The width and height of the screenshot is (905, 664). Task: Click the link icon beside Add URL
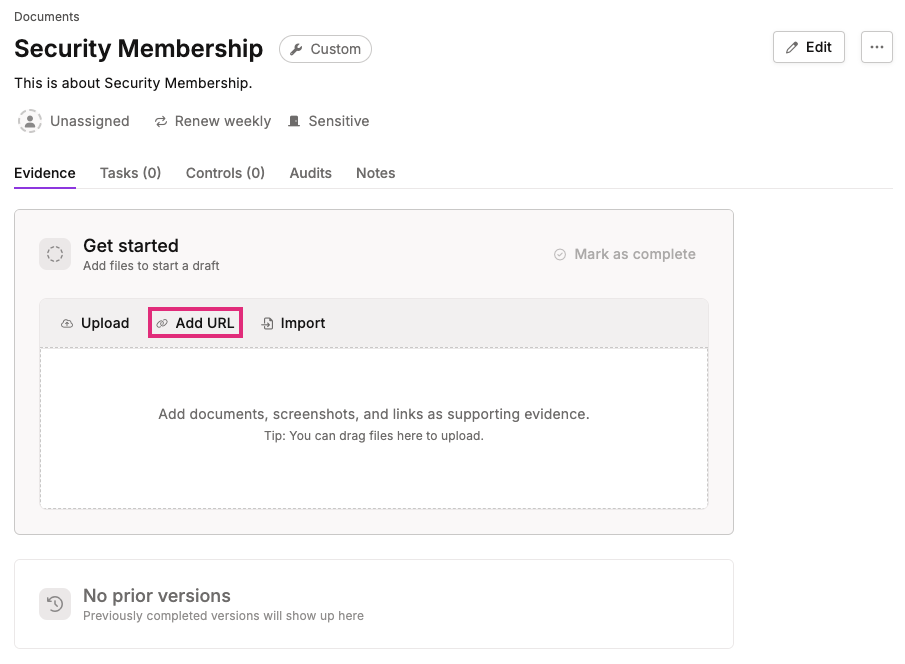[x=162, y=323]
